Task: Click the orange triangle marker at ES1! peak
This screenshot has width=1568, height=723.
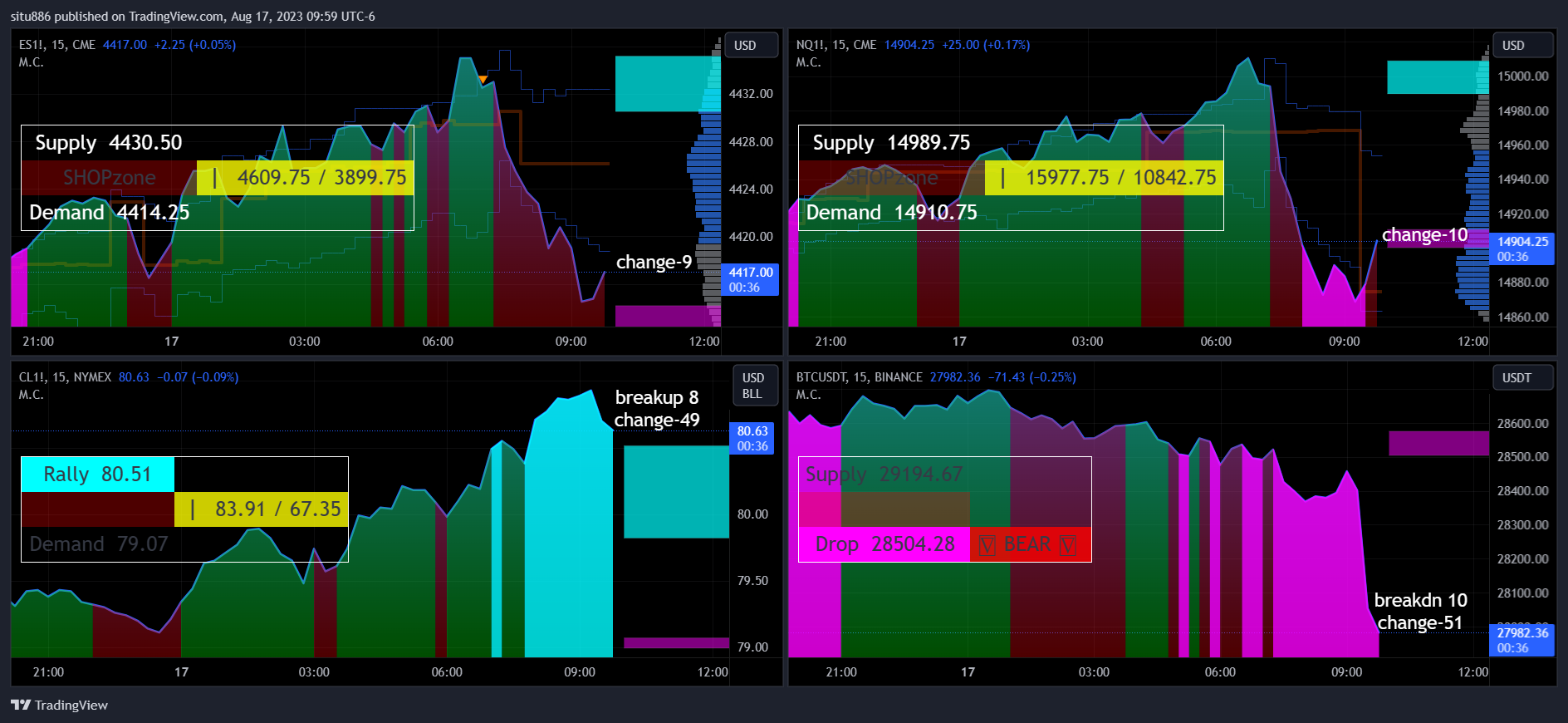Action: click(483, 80)
